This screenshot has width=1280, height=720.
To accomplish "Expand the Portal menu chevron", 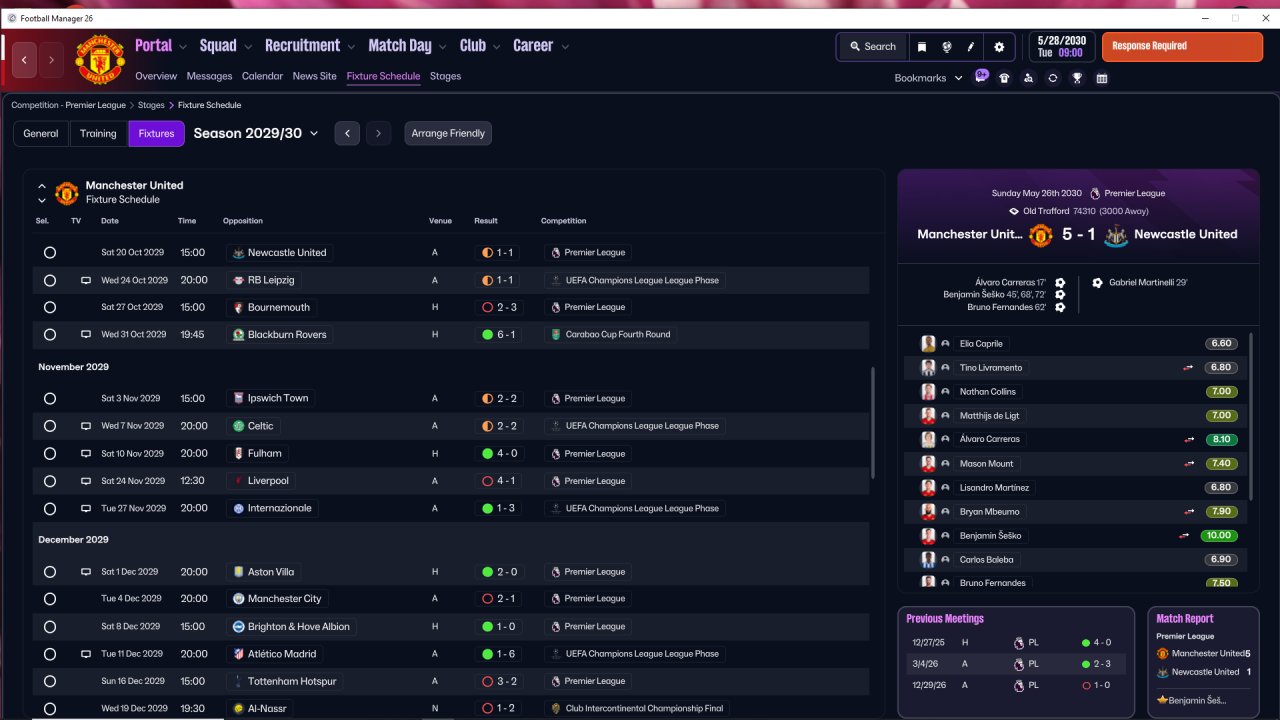I will click(183, 47).
